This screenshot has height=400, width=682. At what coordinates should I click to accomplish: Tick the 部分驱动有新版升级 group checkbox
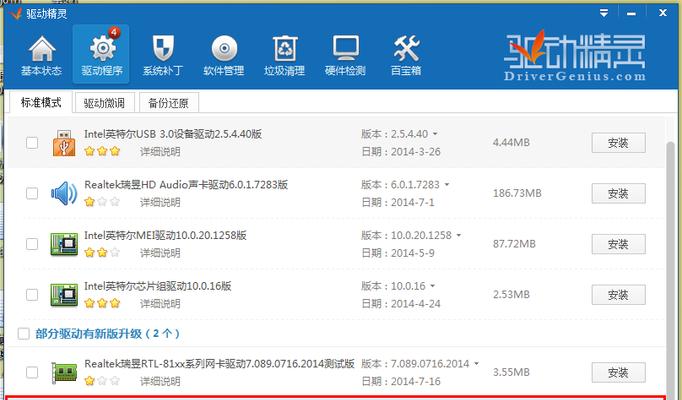(x=23, y=334)
